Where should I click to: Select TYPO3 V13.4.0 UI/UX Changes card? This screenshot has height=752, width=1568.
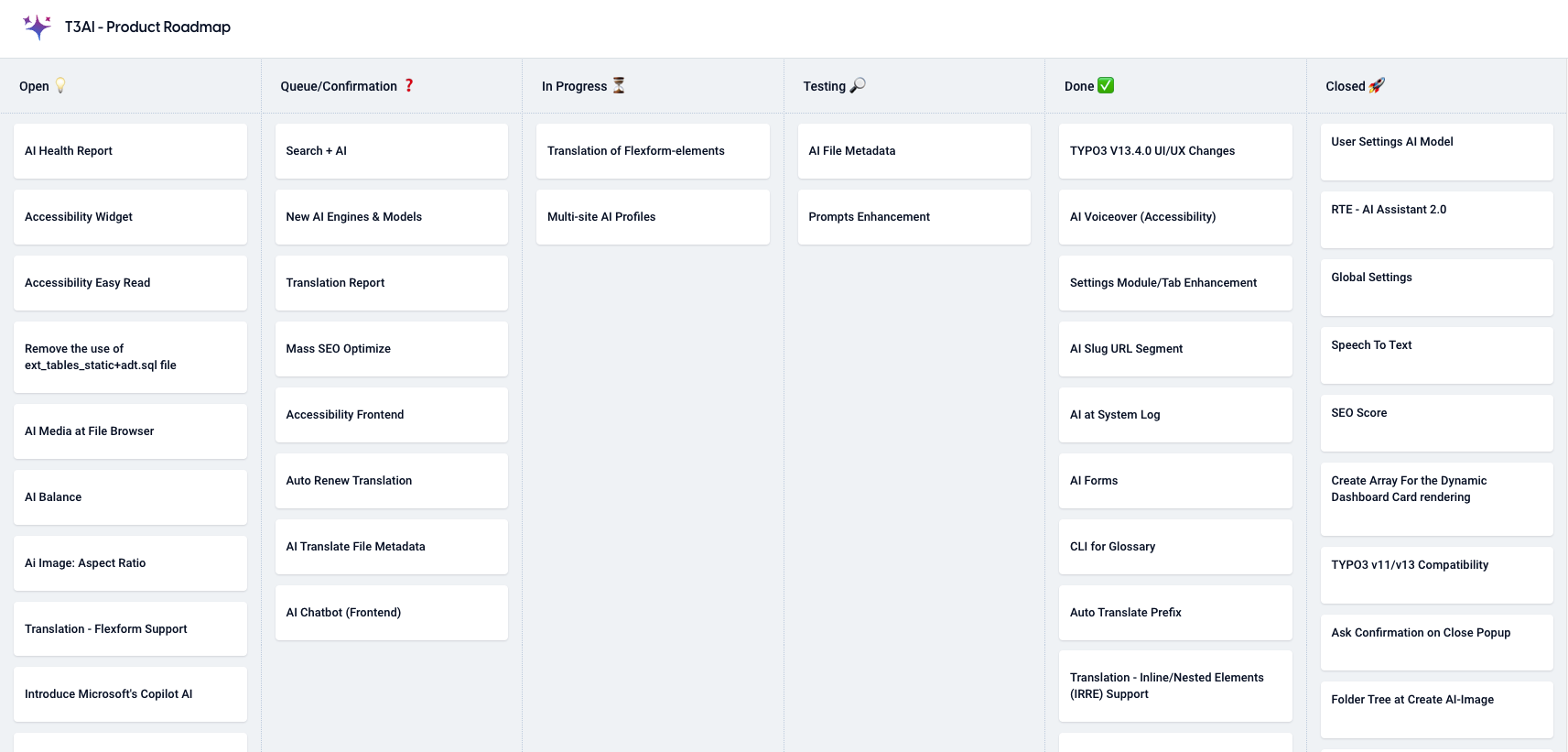[x=1175, y=151]
